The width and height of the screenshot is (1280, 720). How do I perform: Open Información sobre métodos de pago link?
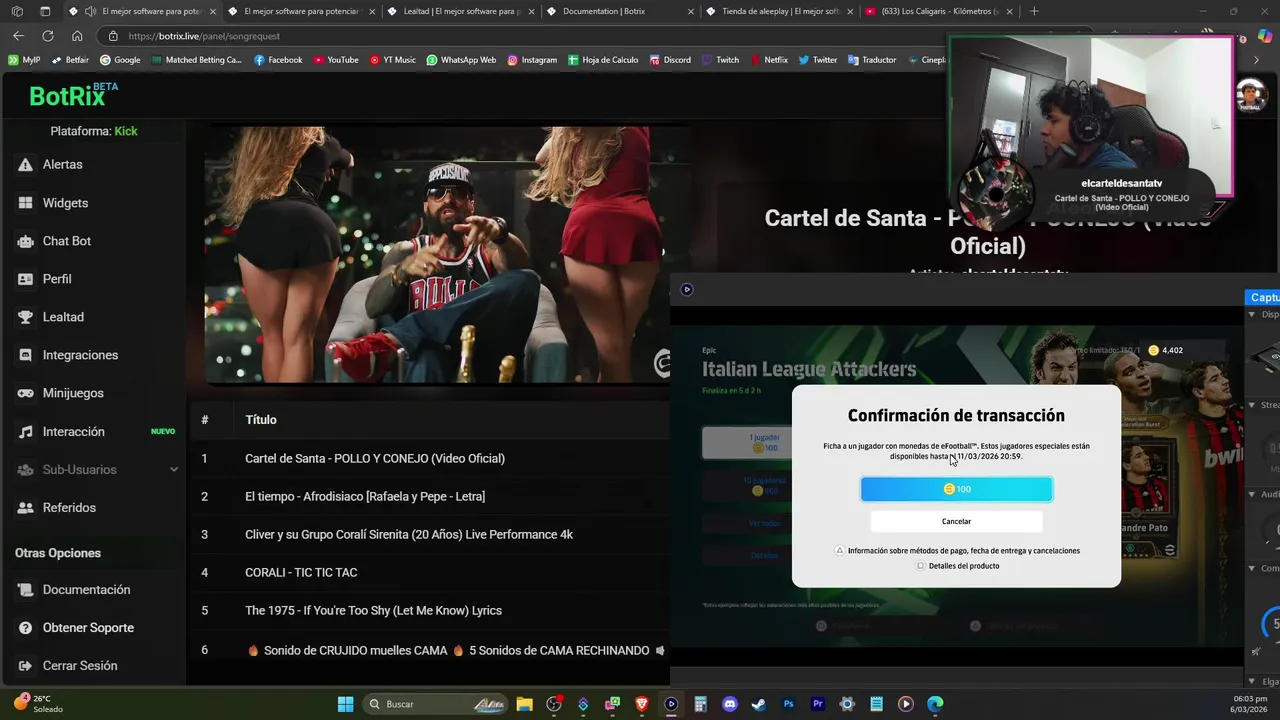tap(964, 550)
